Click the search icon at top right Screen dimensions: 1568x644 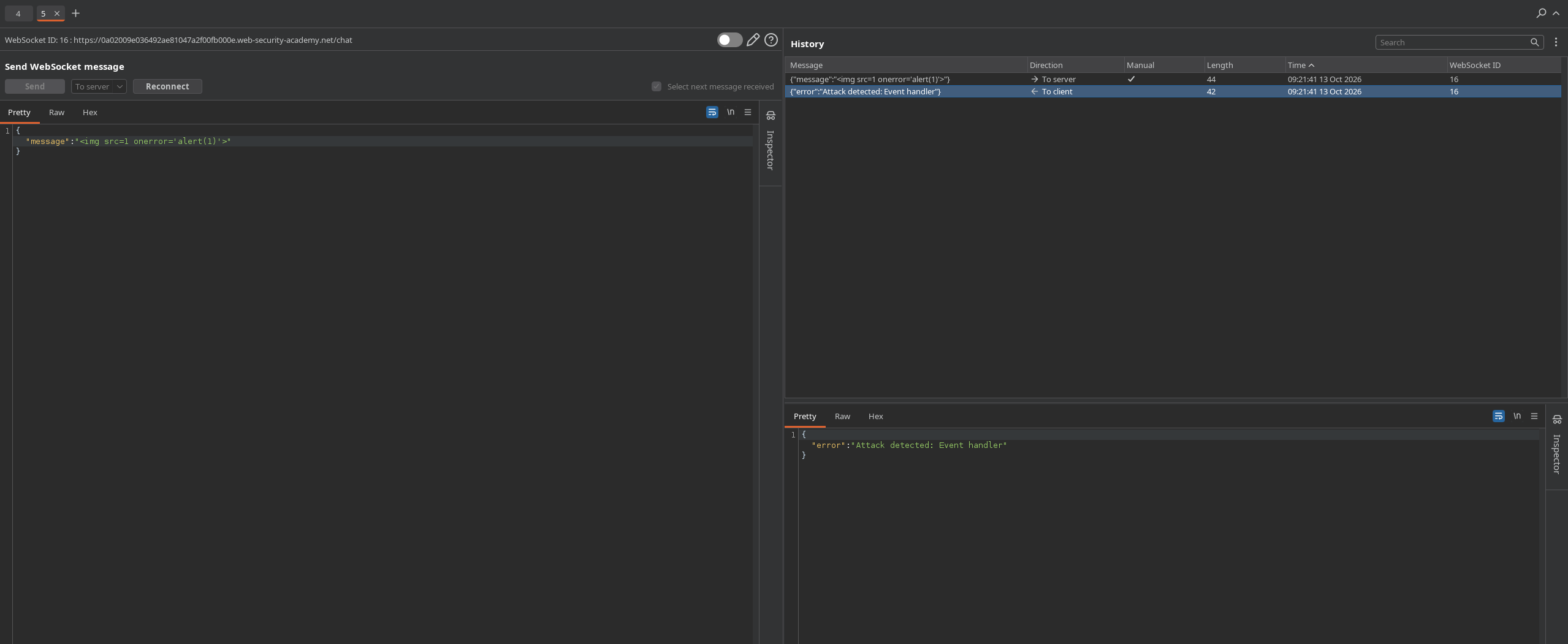[x=1541, y=13]
